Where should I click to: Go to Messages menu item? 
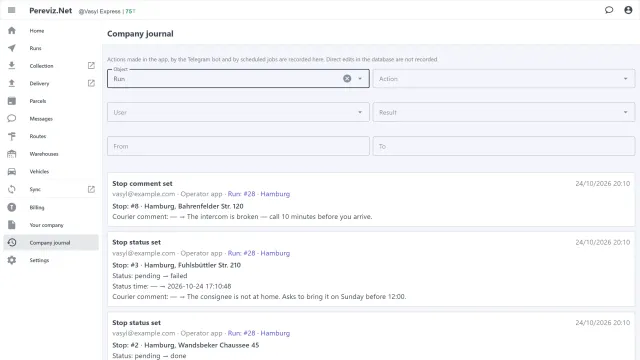tap(51, 118)
